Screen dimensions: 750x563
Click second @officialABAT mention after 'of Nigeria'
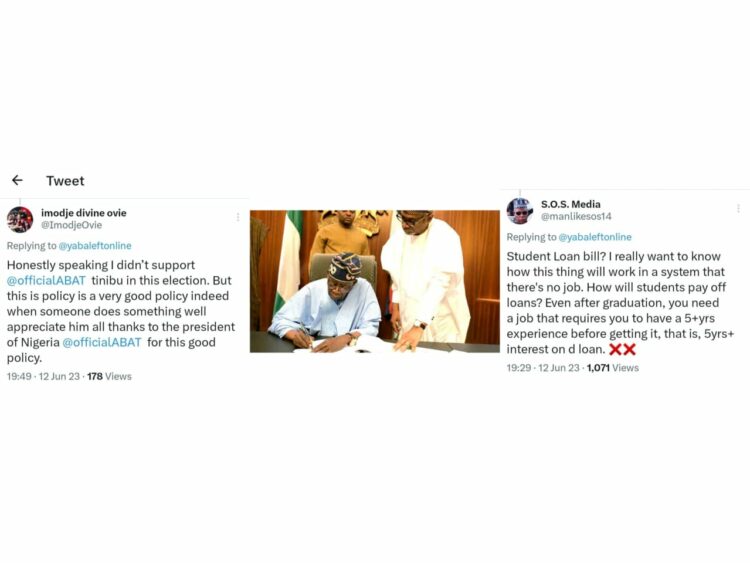click(x=102, y=342)
